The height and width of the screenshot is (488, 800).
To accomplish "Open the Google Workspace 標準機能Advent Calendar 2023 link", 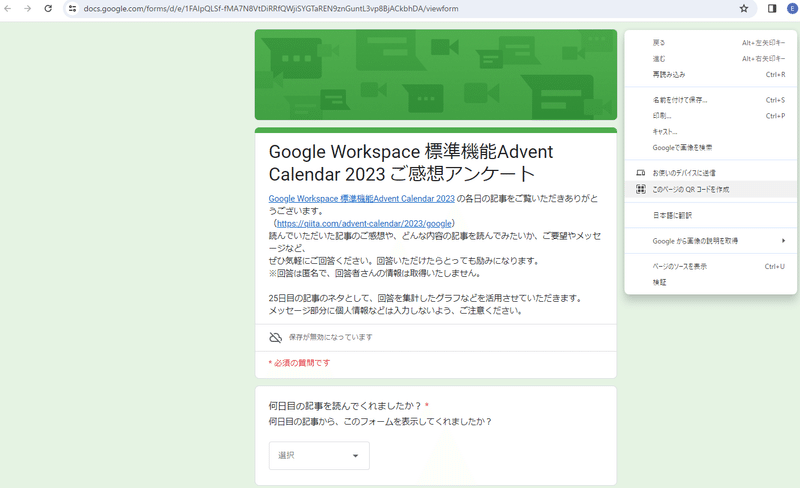I will click(x=361, y=199).
